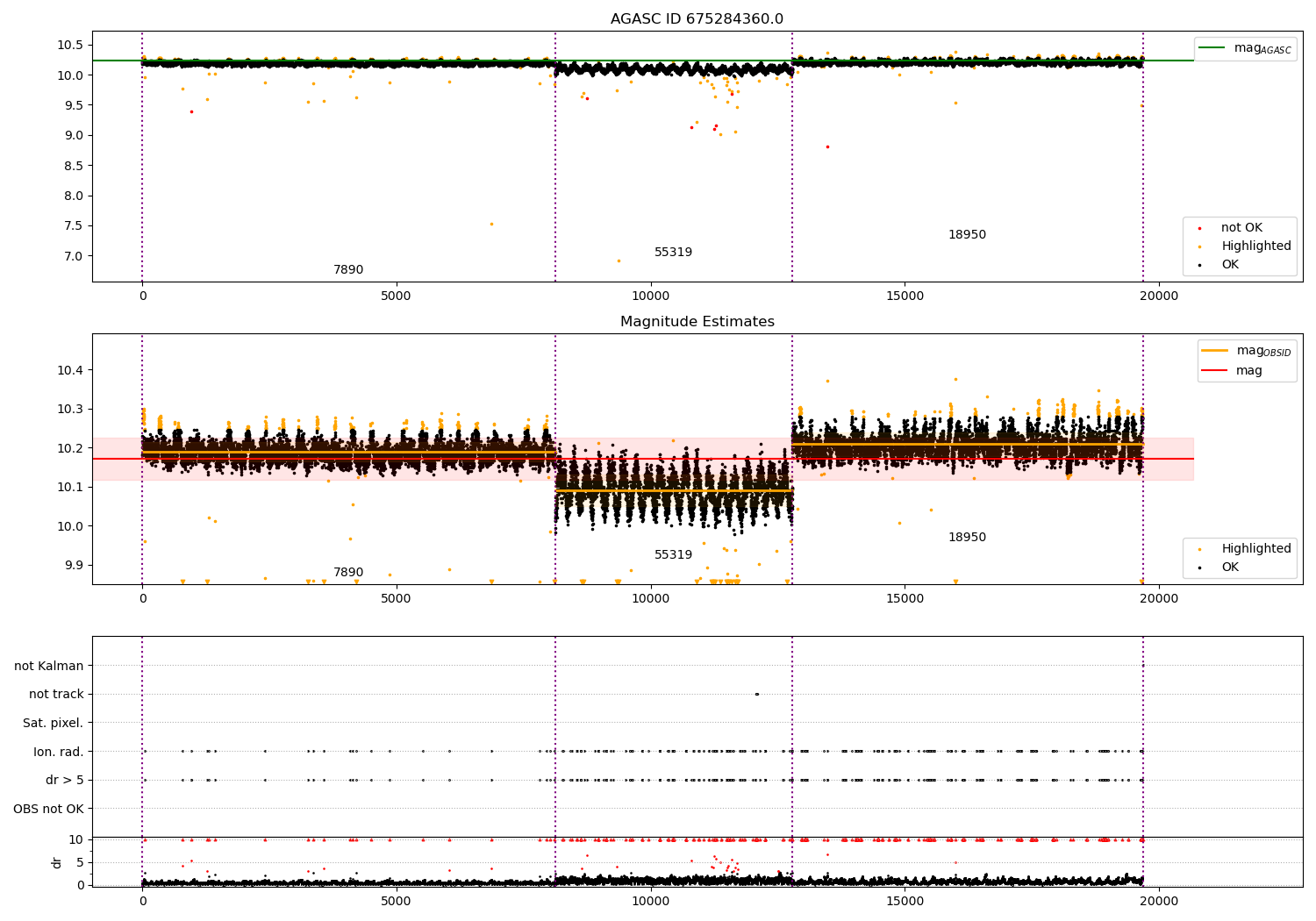
Task: Click the 'not OK' legend label
Action: pyautogui.click(x=1241, y=228)
